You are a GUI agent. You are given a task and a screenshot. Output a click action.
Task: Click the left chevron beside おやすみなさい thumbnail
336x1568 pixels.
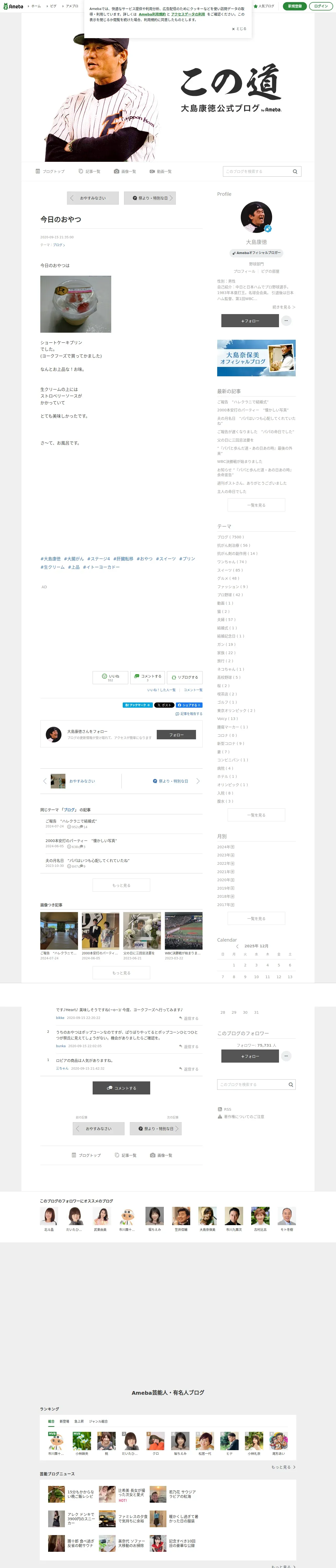pos(44,781)
